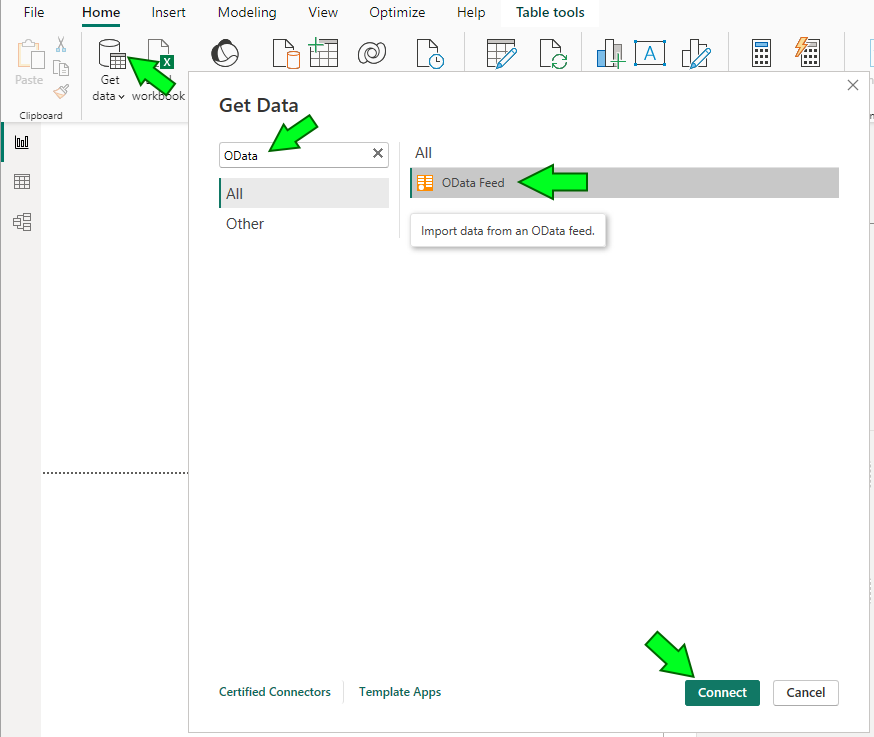Open the Modeling ribbon tab
This screenshot has height=737, width=874.
coord(247,12)
